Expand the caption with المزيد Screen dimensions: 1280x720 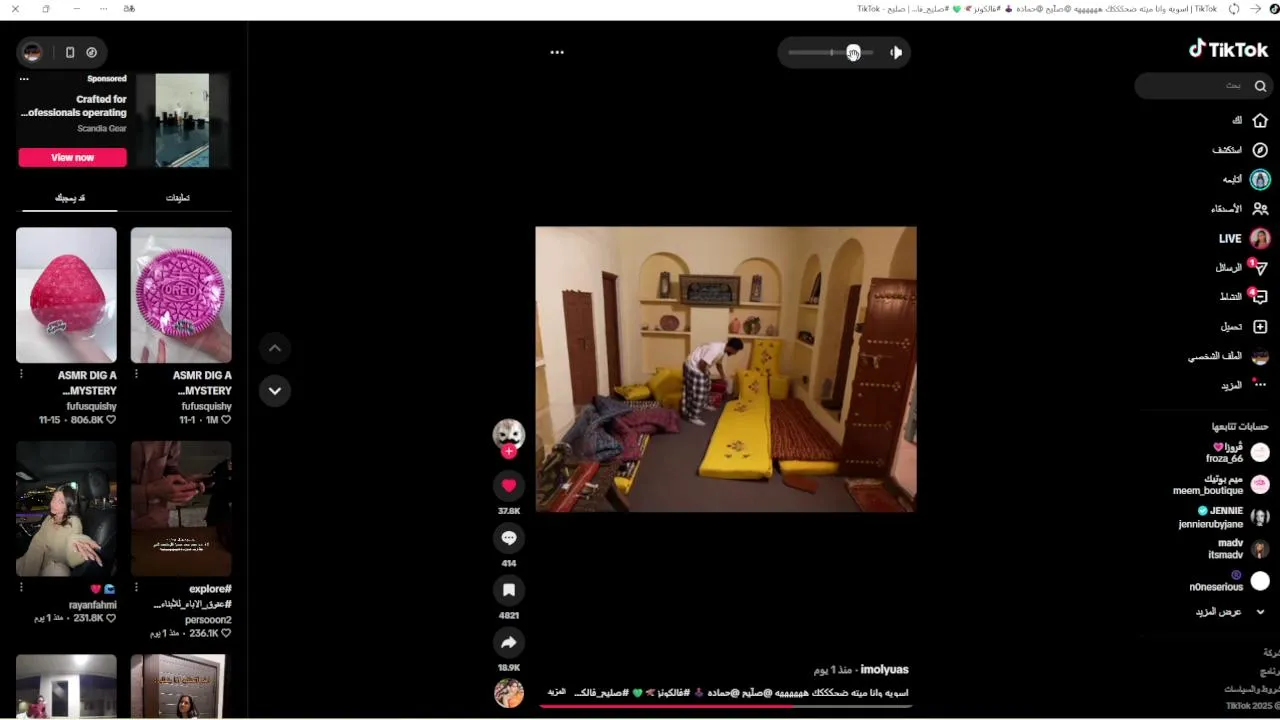[557, 692]
